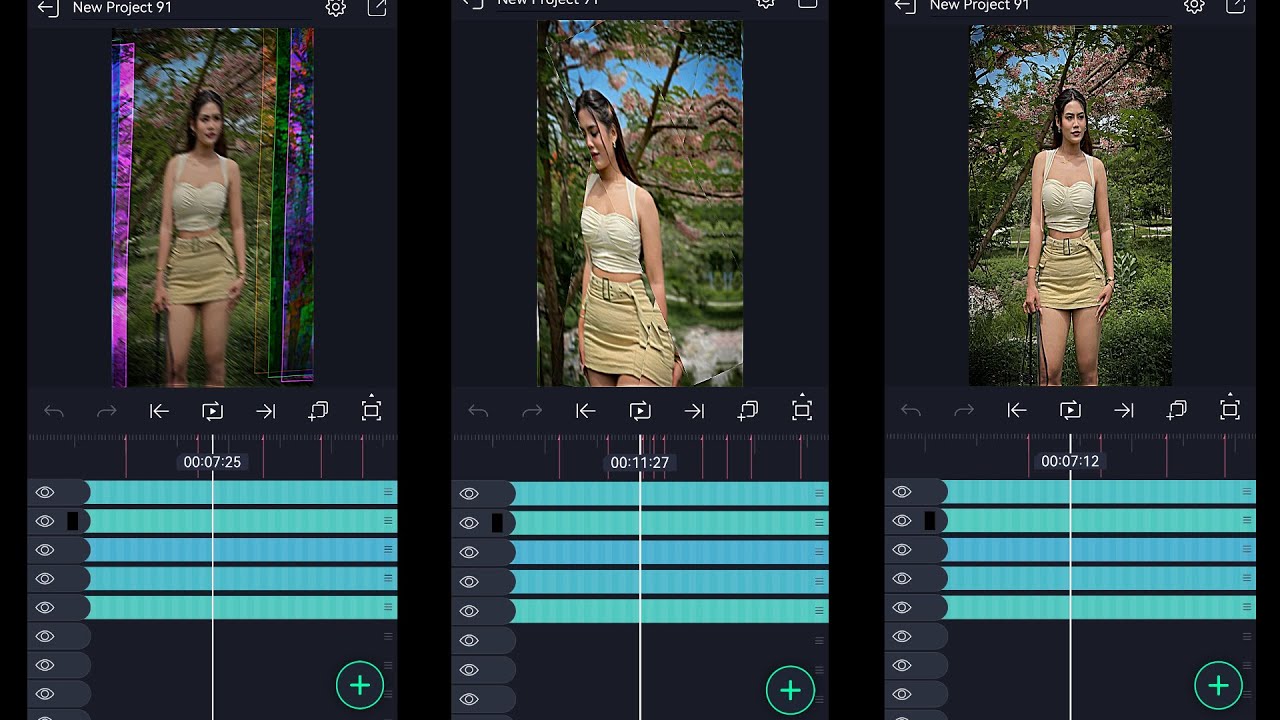Undo last action in the 00:11:27 editor

click(478, 411)
